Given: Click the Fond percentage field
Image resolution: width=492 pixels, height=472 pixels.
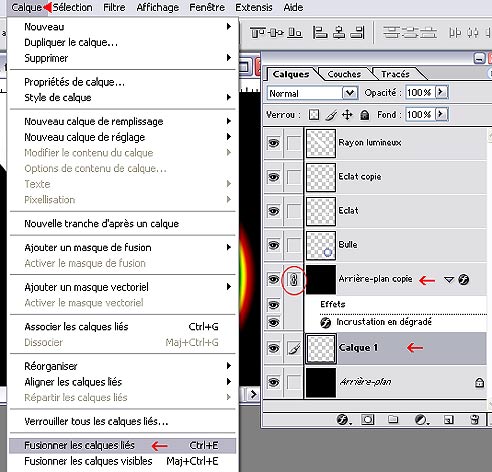Looking at the screenshot, I should (x=420, y=115).
